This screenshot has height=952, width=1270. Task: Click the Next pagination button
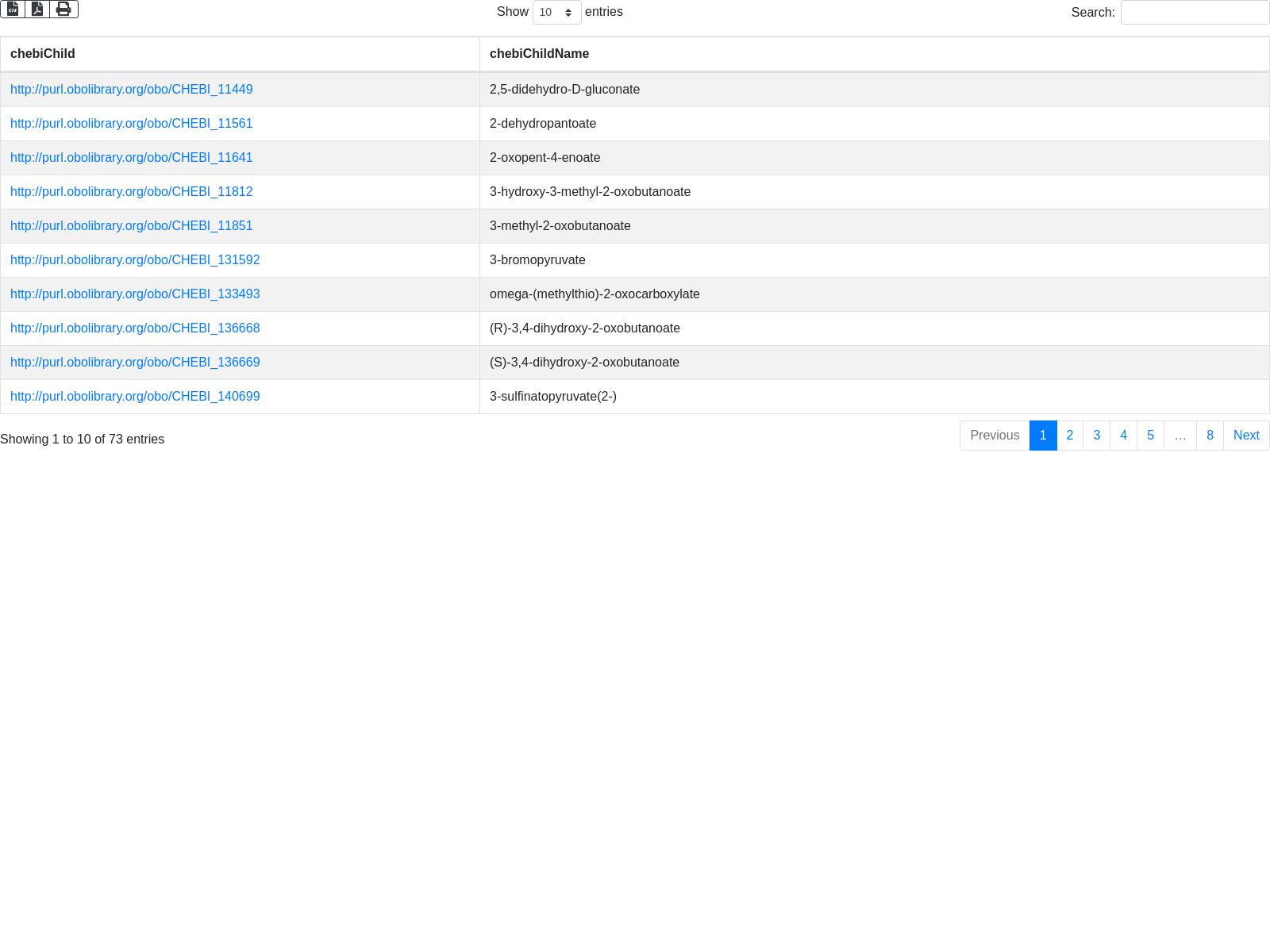tap(1246, 436)
